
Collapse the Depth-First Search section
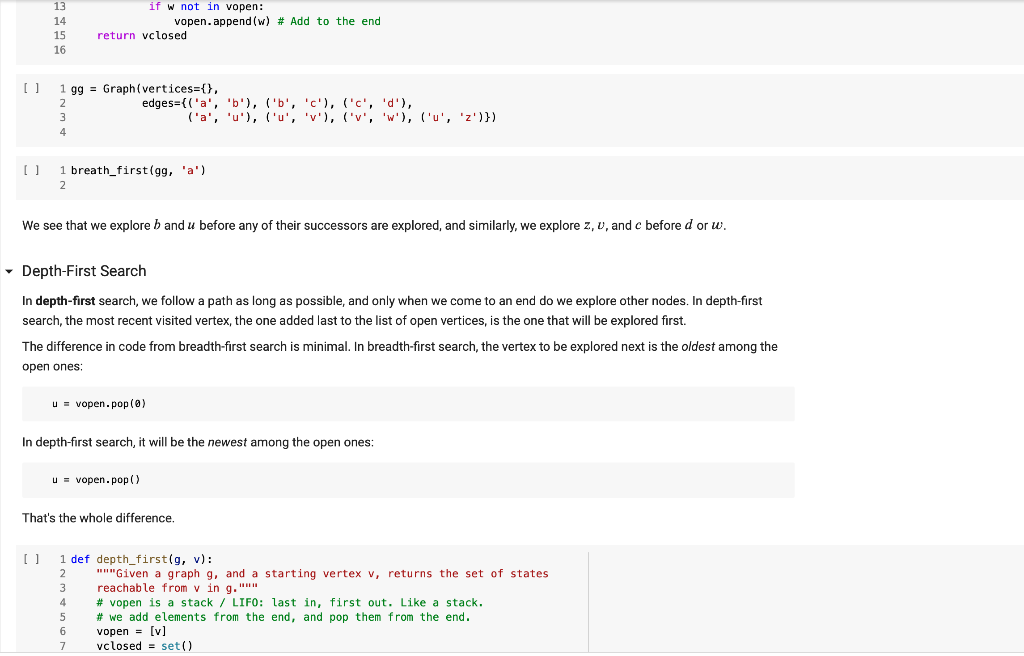[10, 270]
